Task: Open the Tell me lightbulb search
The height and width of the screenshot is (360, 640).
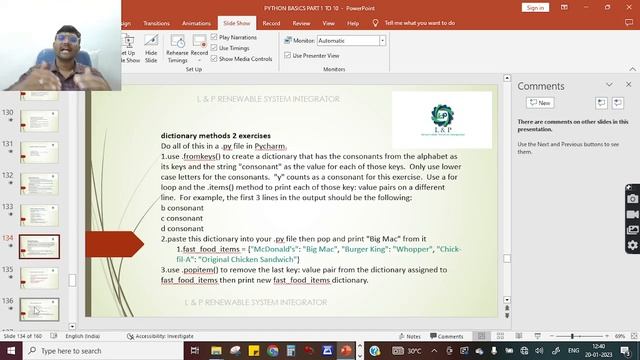Action: [x=375, y=23]
